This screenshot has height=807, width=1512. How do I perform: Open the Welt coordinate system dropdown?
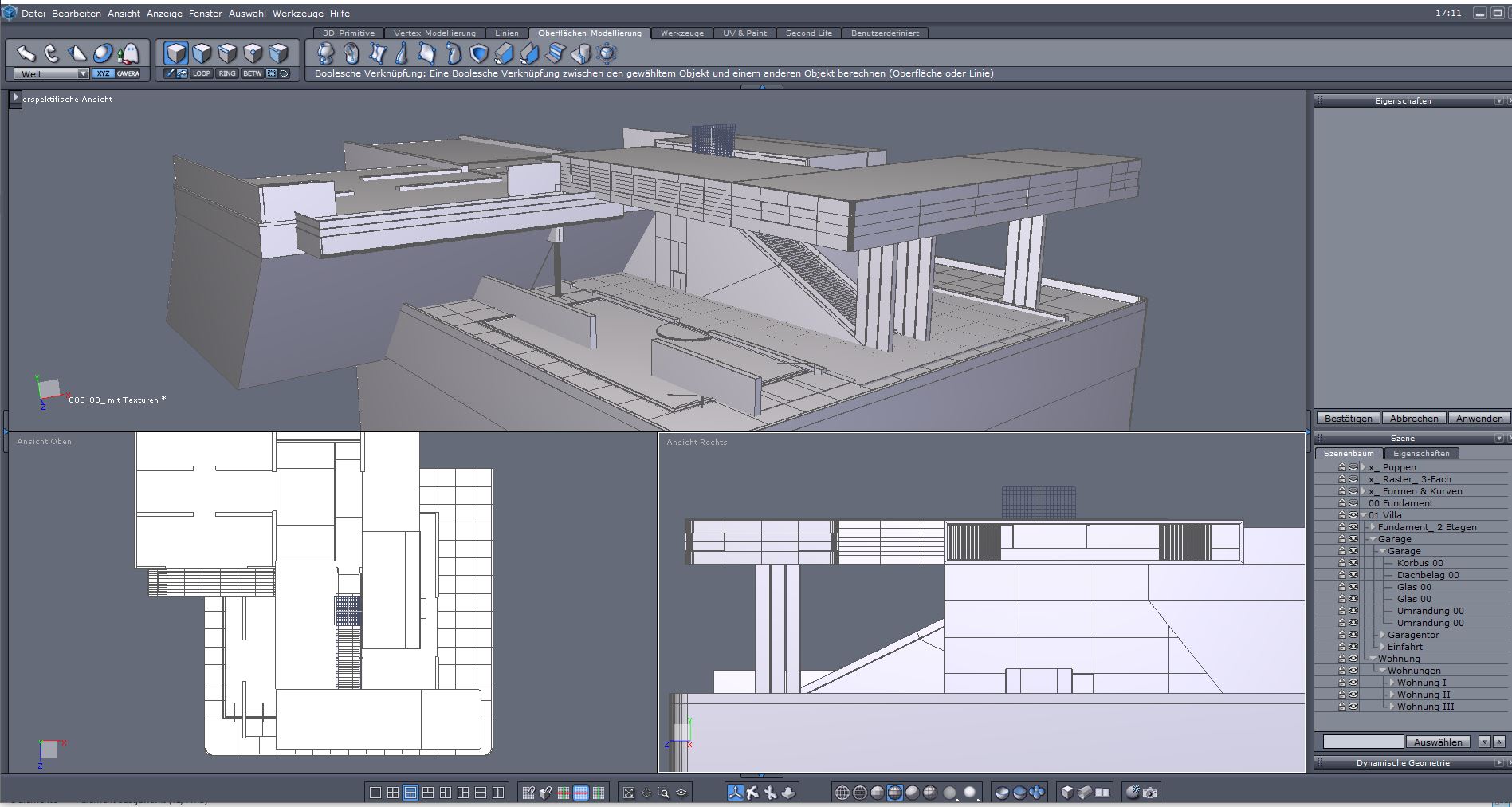pos(82,74)
